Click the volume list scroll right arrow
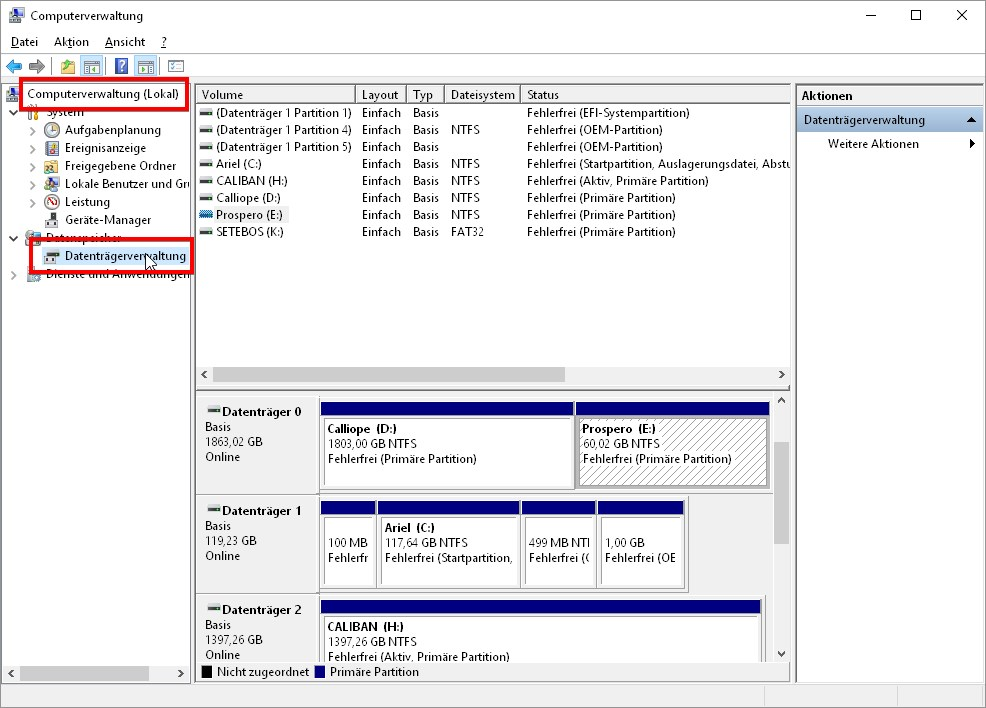986x708 pixels. pyautogui.click(x=781, y=375)
